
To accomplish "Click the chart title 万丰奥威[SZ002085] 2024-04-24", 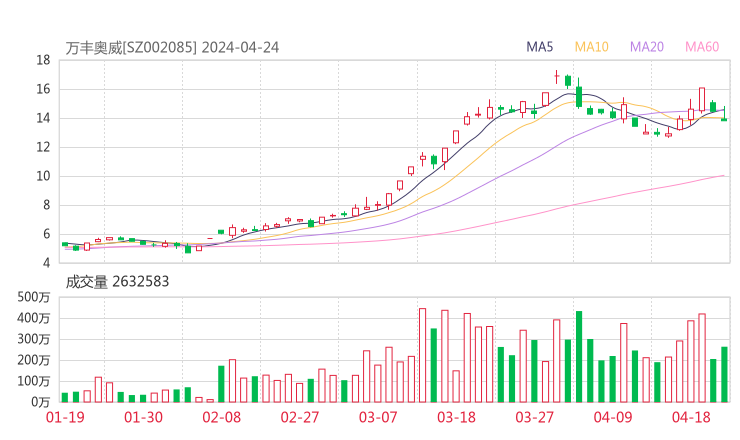I will click(x=172, y=48).
